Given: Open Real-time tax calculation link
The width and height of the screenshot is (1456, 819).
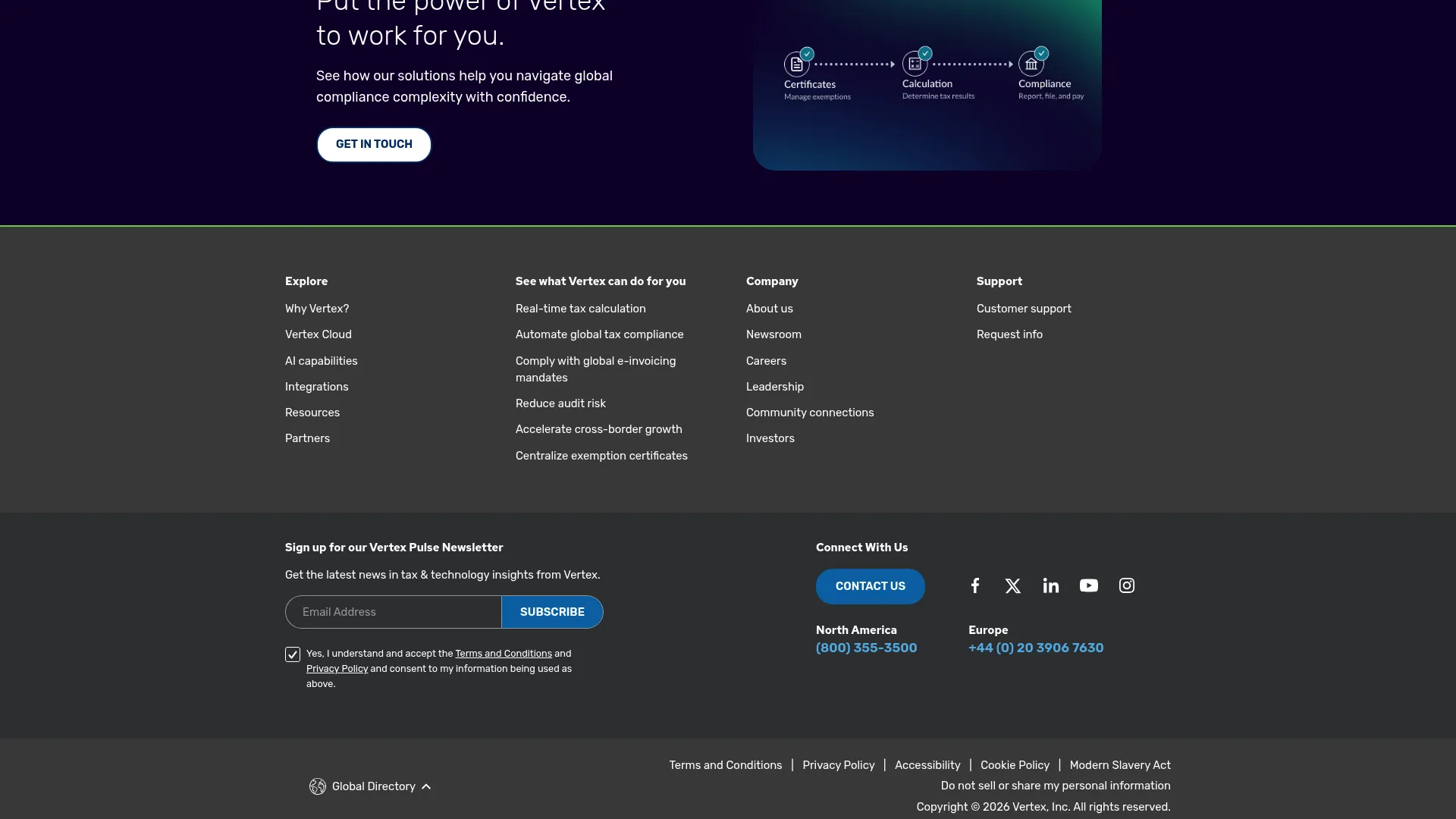Looking at the screenshot, I should tap(581, 309).
